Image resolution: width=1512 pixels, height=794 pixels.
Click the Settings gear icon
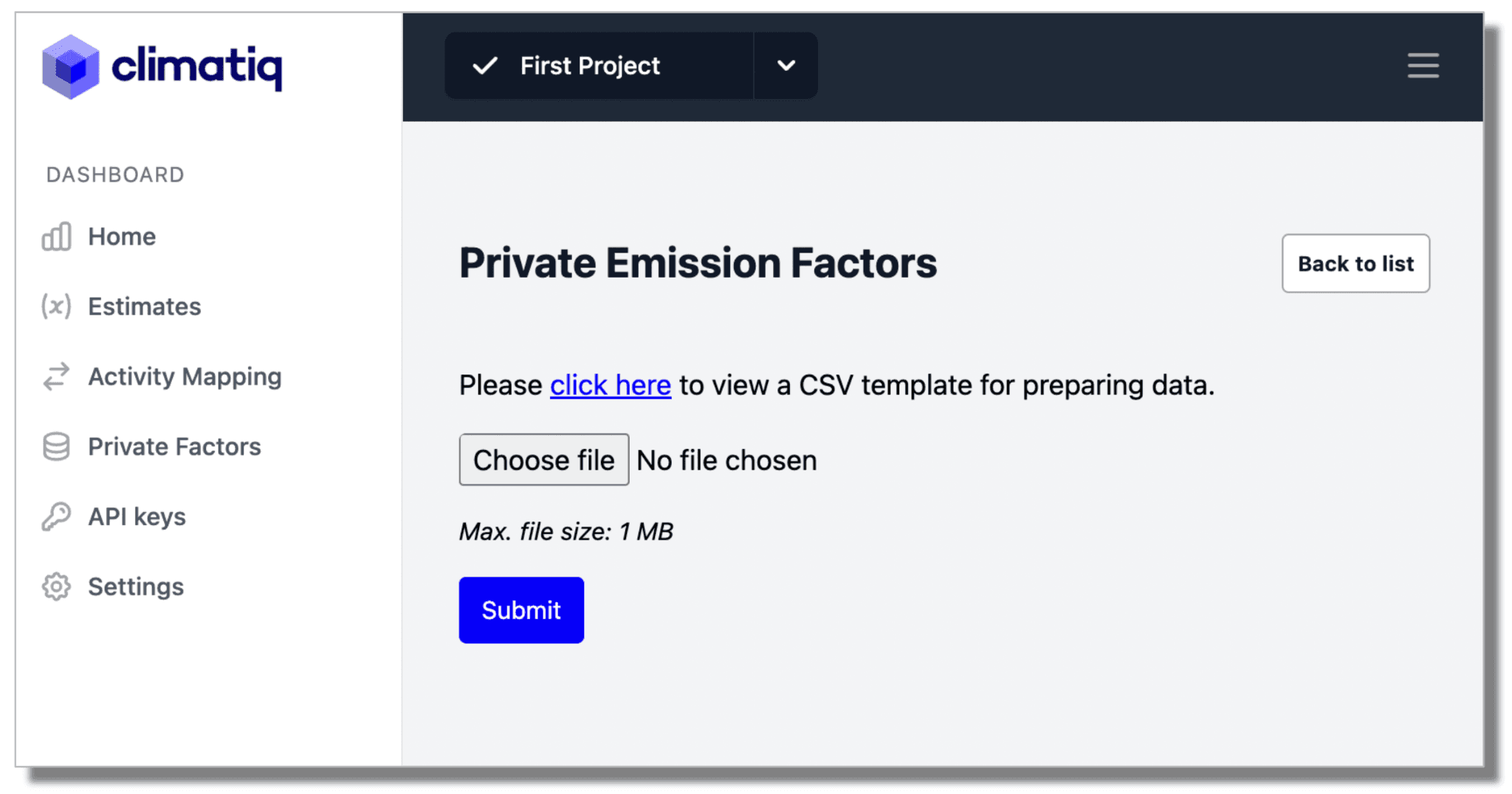(56, 587)
